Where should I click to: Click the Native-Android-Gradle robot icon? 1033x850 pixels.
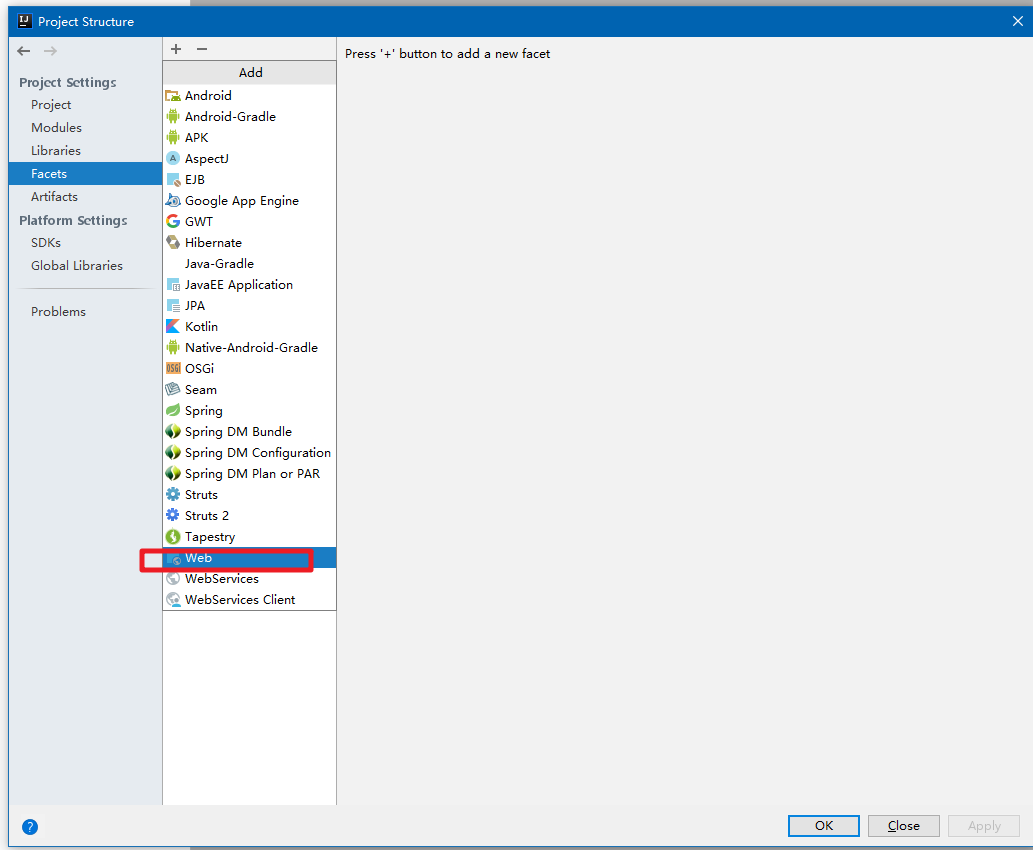(x=173, y=347)
